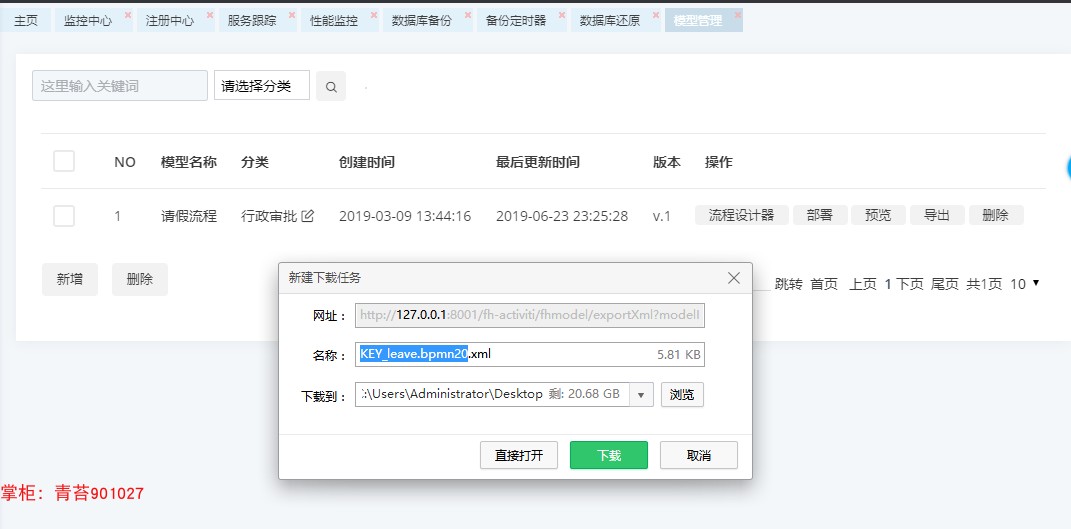
Task: Open the page size dropdown showing 10
Action: [x=1025, y=284]
